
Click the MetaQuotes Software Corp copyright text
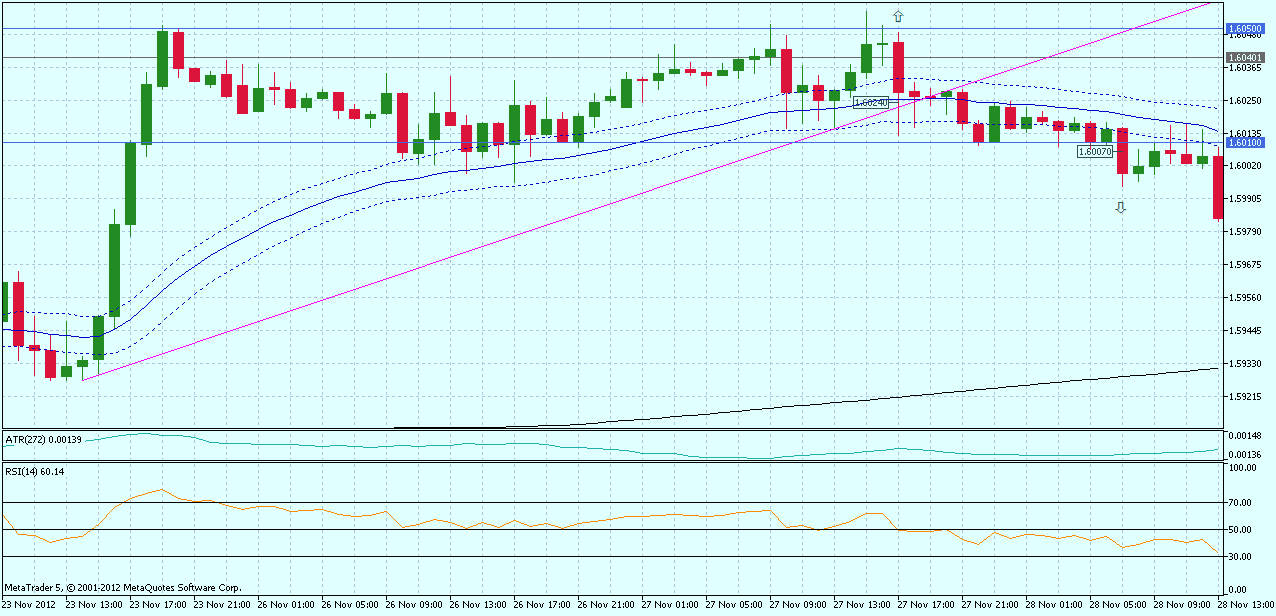(x=120, y=588)
